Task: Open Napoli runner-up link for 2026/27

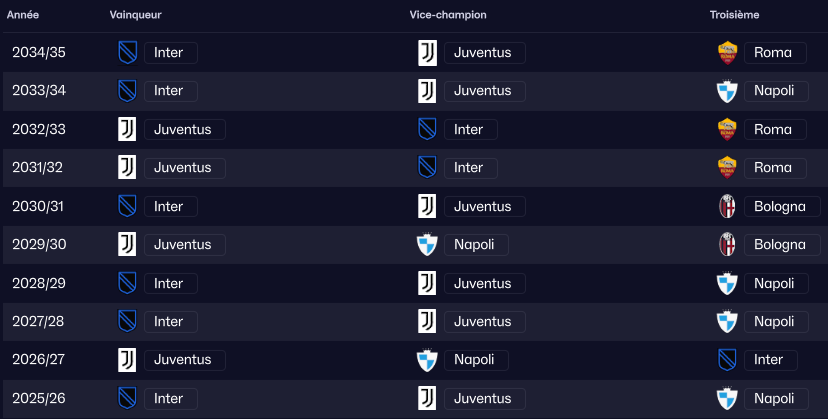Action: pyautogui.click(x=476, y=360)
